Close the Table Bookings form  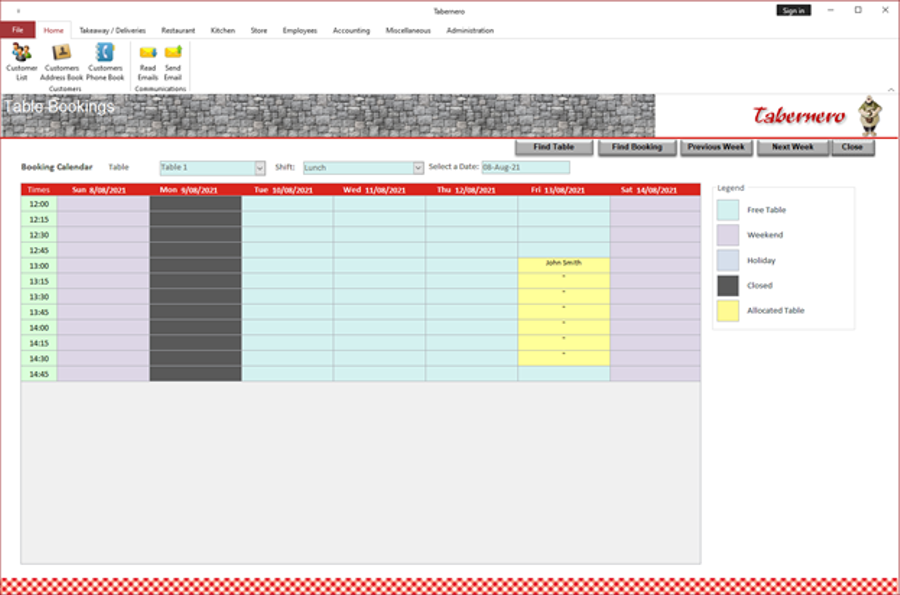[x=852, y=147]
